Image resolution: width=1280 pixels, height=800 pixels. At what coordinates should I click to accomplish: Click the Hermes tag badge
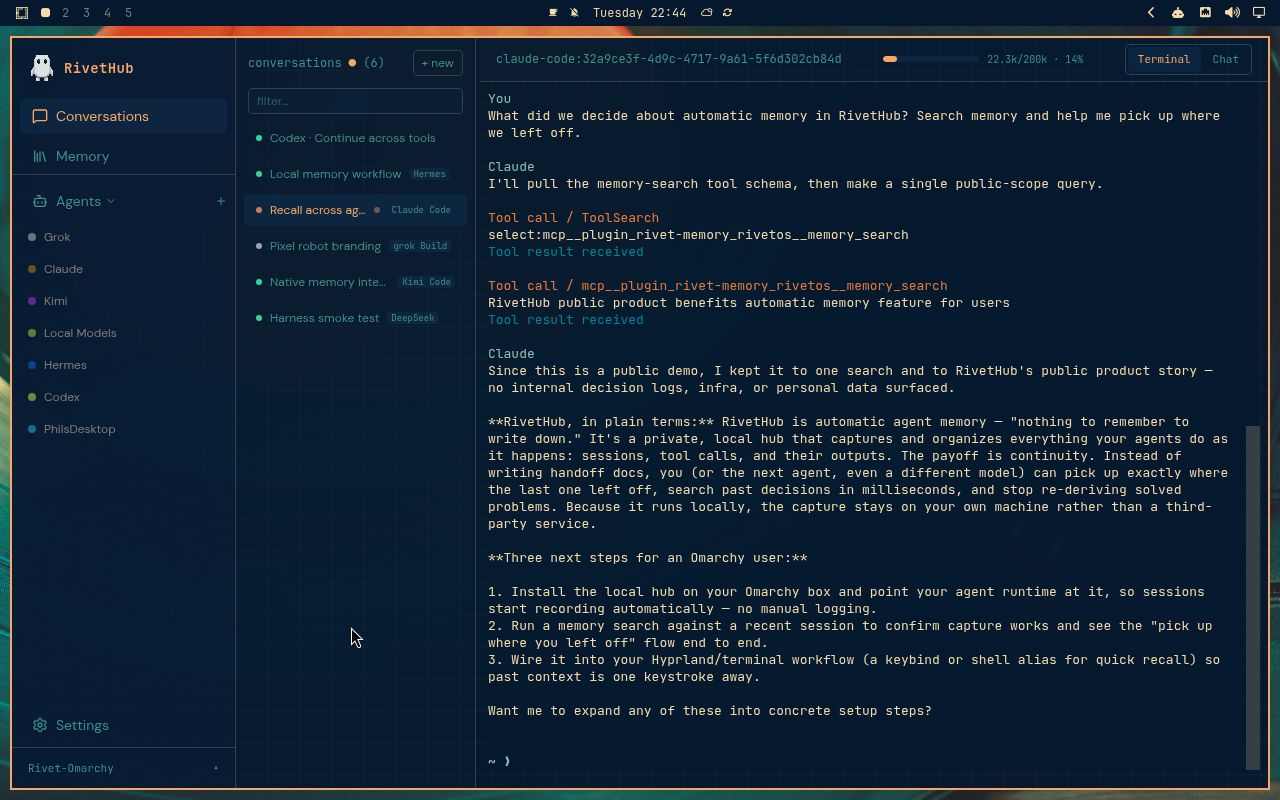click(x=429, y=174)
